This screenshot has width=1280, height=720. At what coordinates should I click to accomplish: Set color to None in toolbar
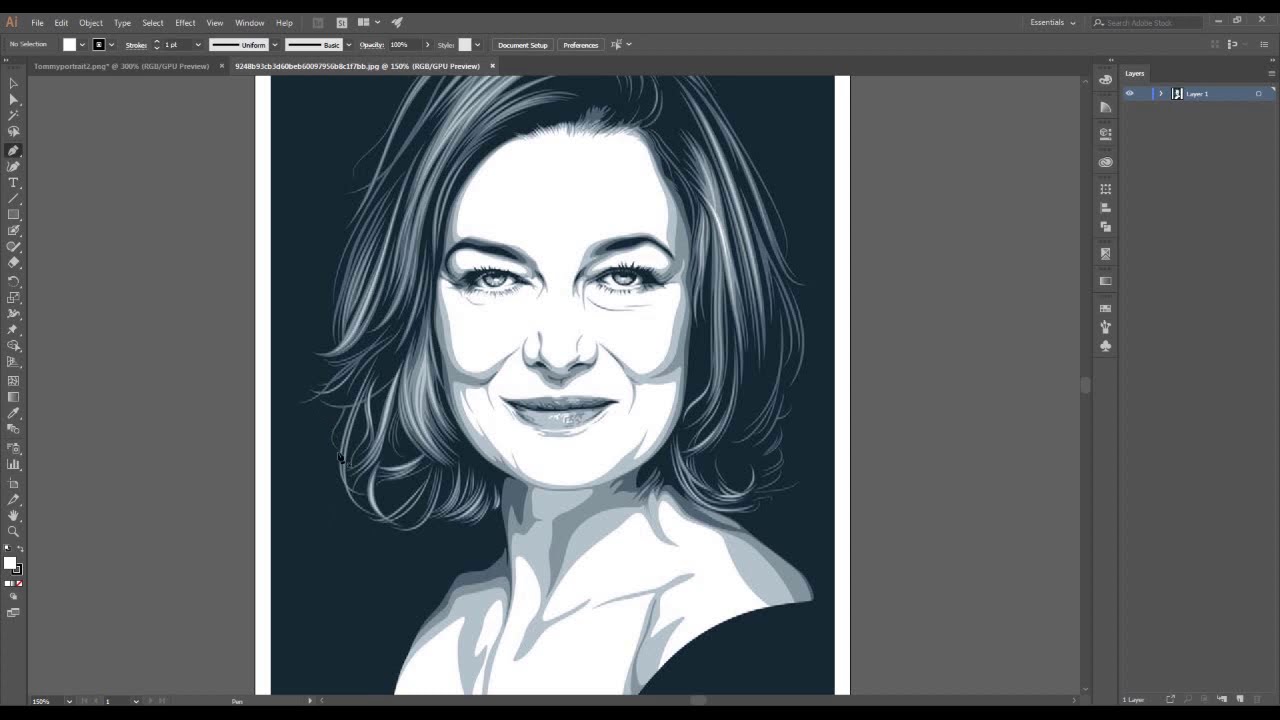coord(19,583)
